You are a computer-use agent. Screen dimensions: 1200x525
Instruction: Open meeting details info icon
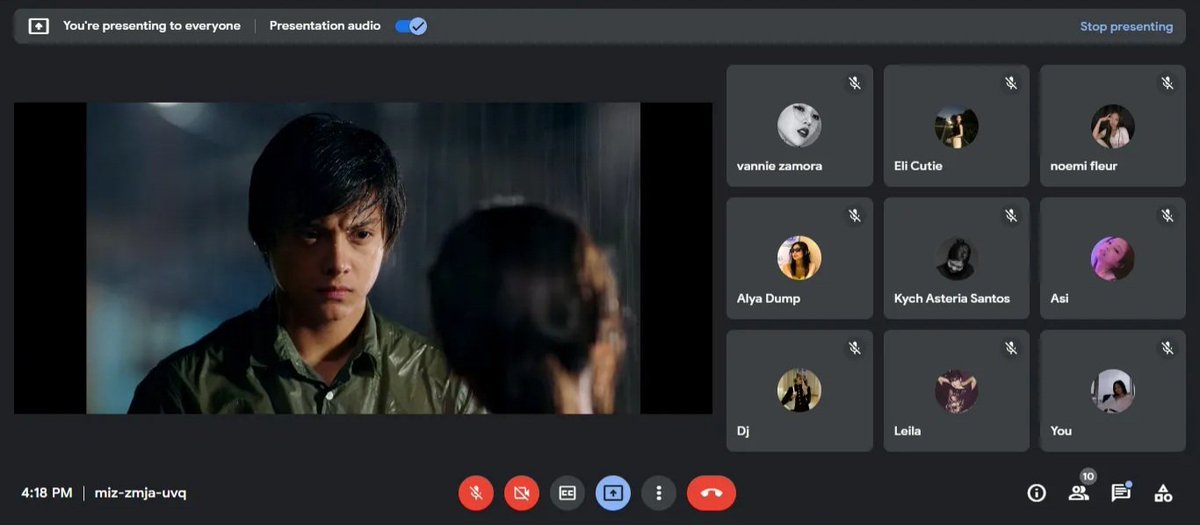click(1036, 493)
